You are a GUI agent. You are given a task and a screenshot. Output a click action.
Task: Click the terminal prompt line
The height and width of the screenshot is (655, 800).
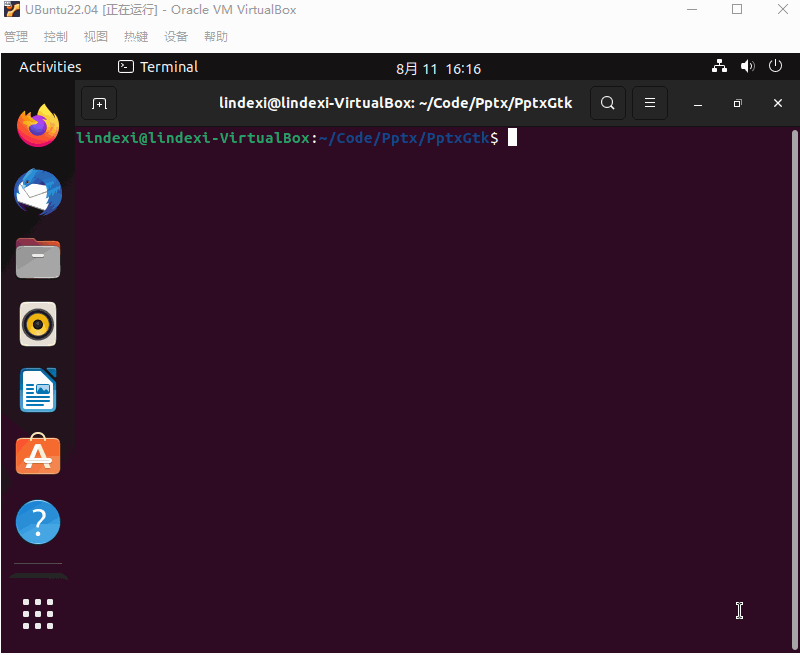point(296,138)
